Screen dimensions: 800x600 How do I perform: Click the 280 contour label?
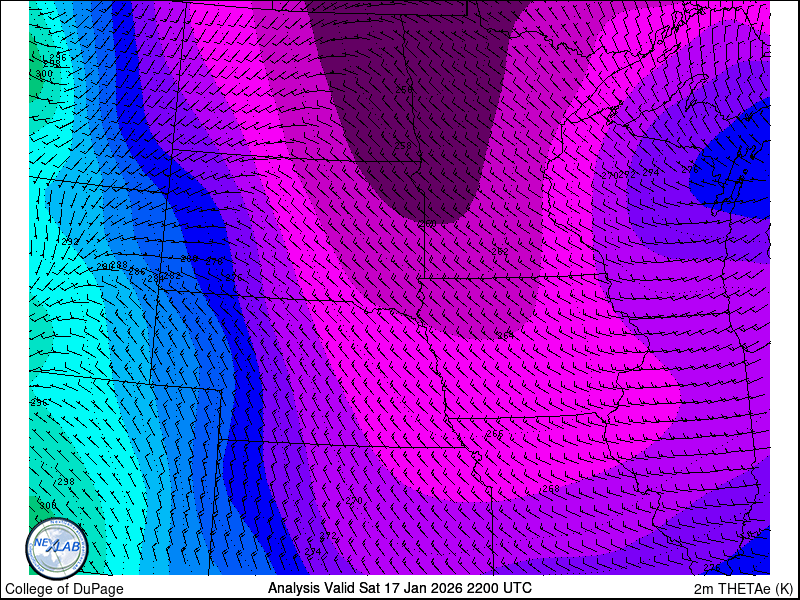(189, 259)
